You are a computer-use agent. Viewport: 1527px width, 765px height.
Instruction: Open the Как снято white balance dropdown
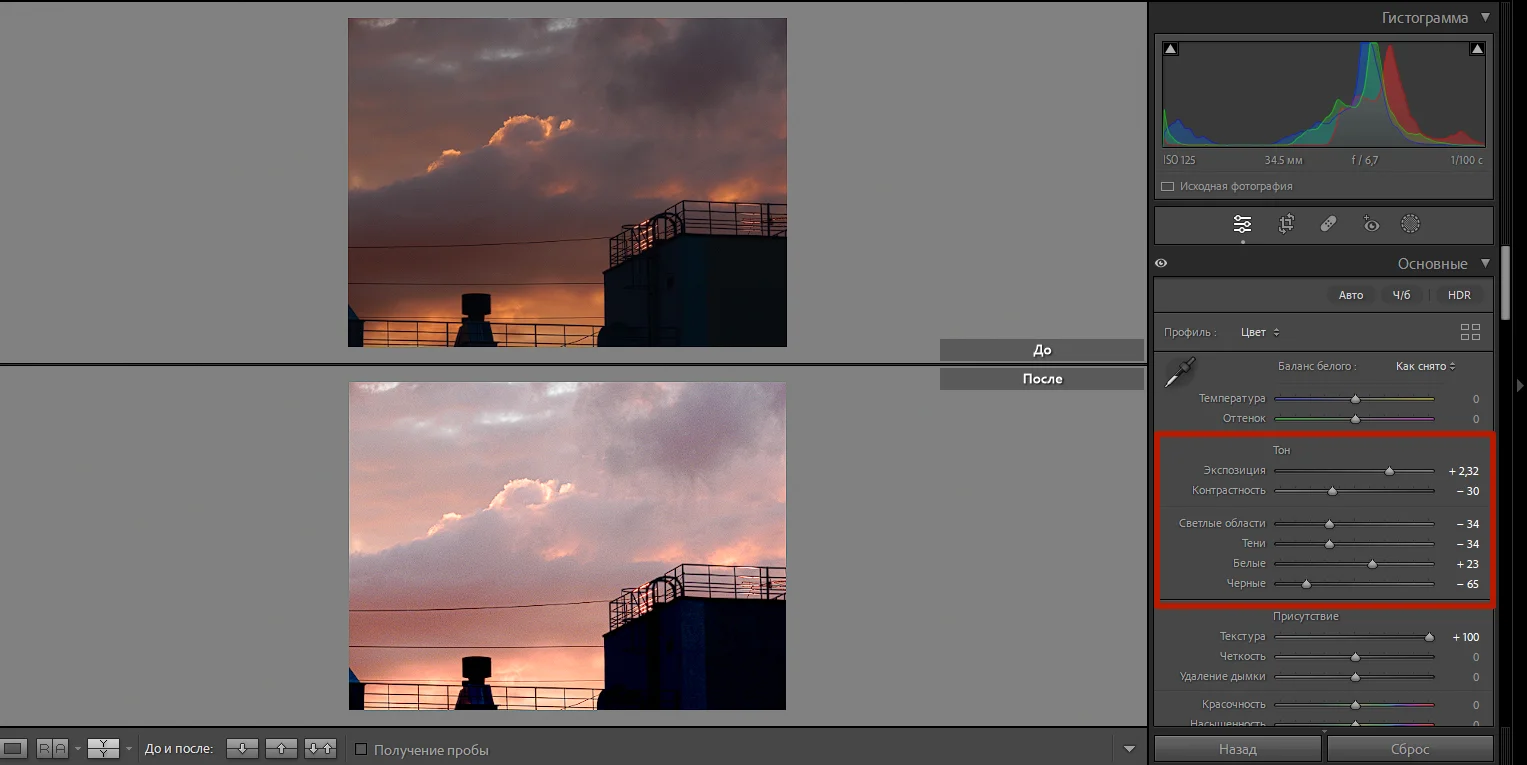point(1426,366)
